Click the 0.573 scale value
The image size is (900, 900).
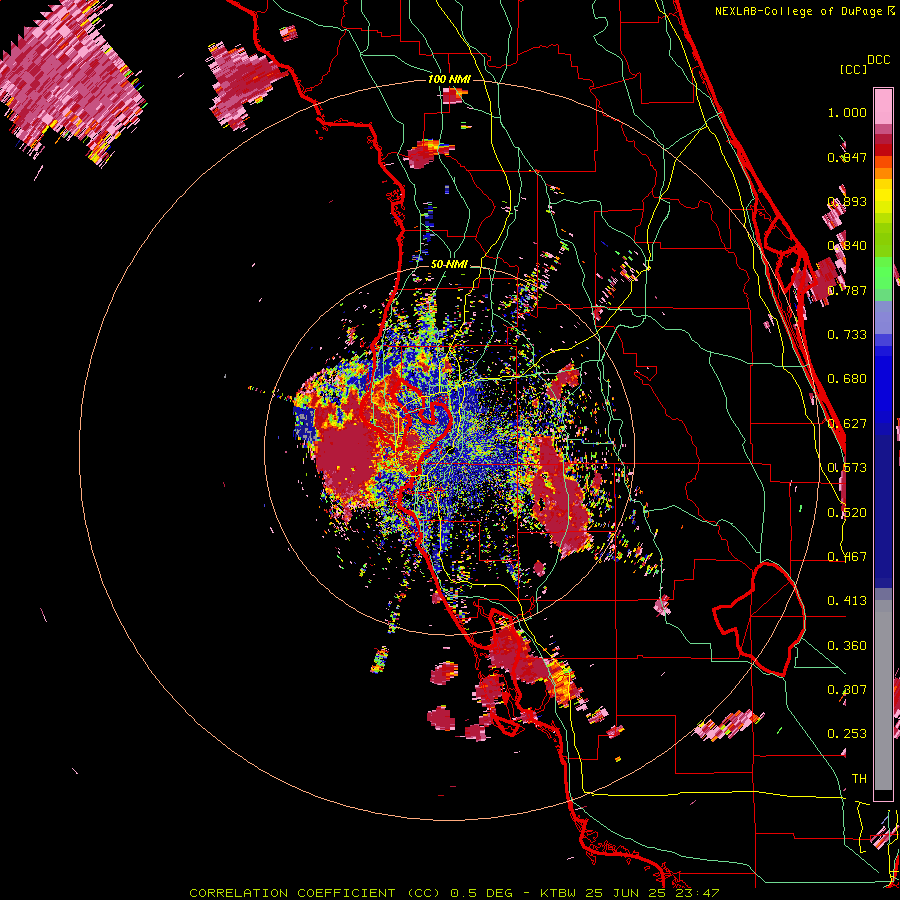847,468
